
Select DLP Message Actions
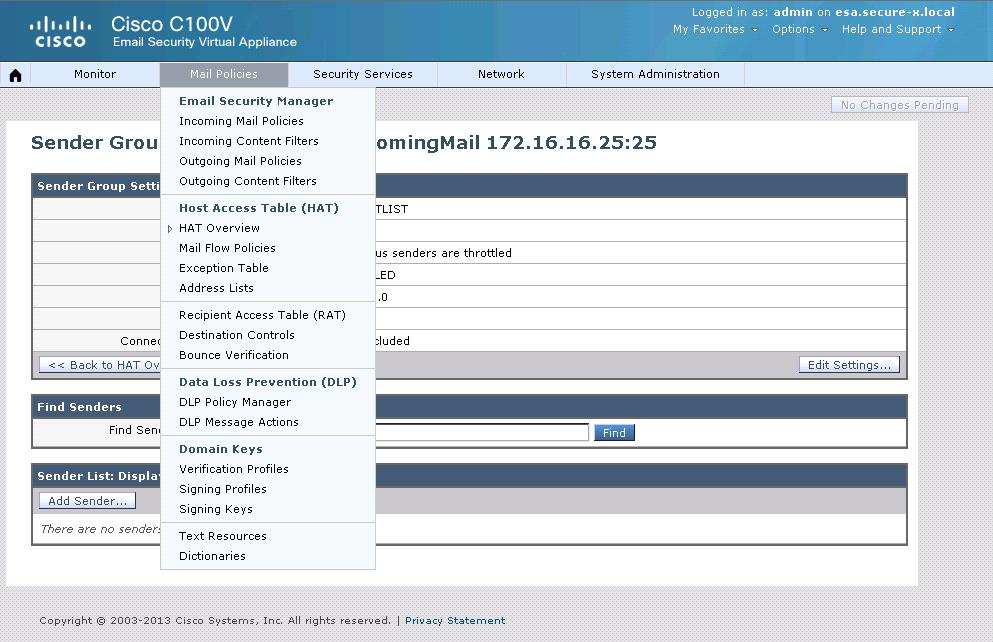pos(239,422)
